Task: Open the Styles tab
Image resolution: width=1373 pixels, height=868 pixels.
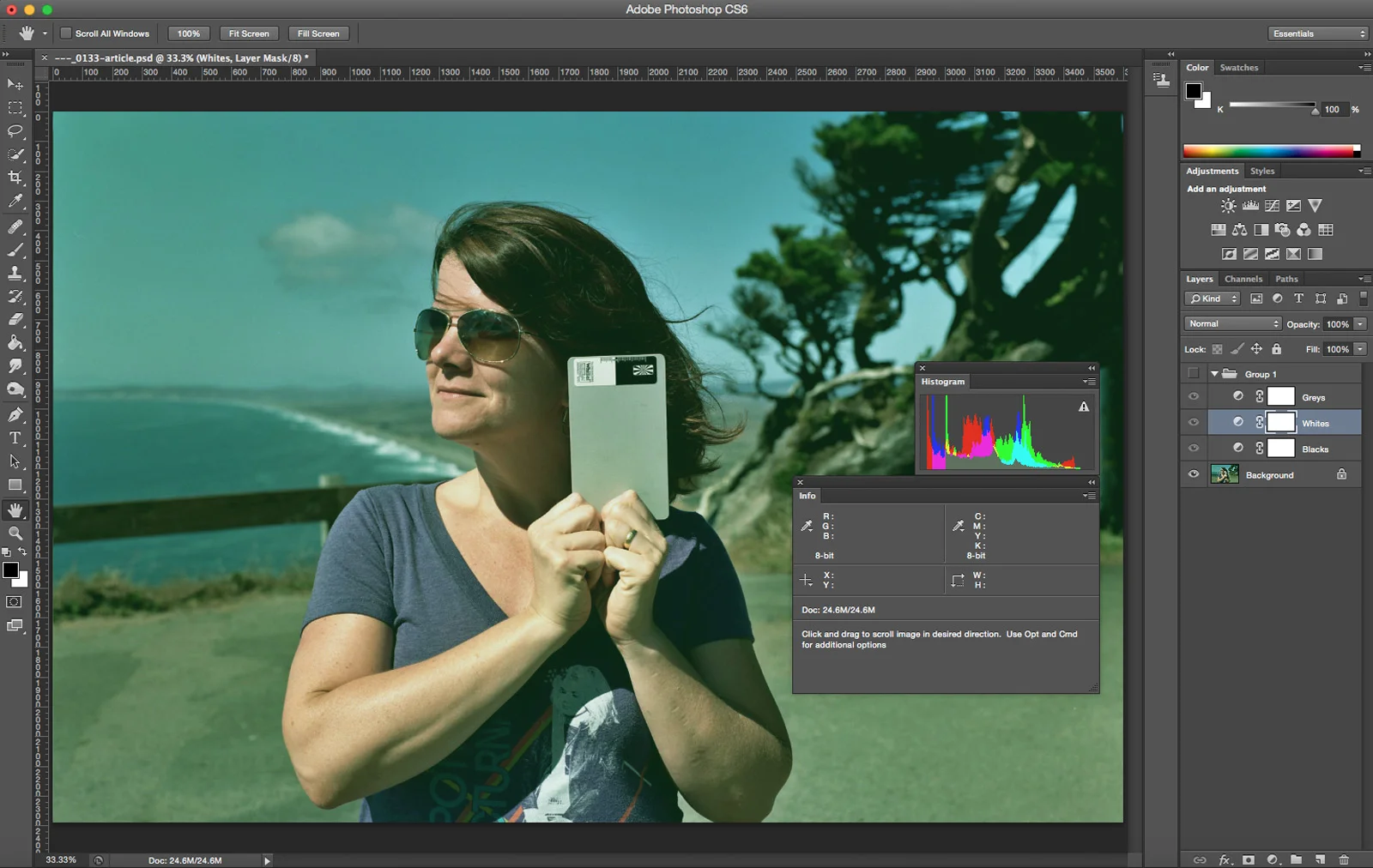Action: [1261, 171]
